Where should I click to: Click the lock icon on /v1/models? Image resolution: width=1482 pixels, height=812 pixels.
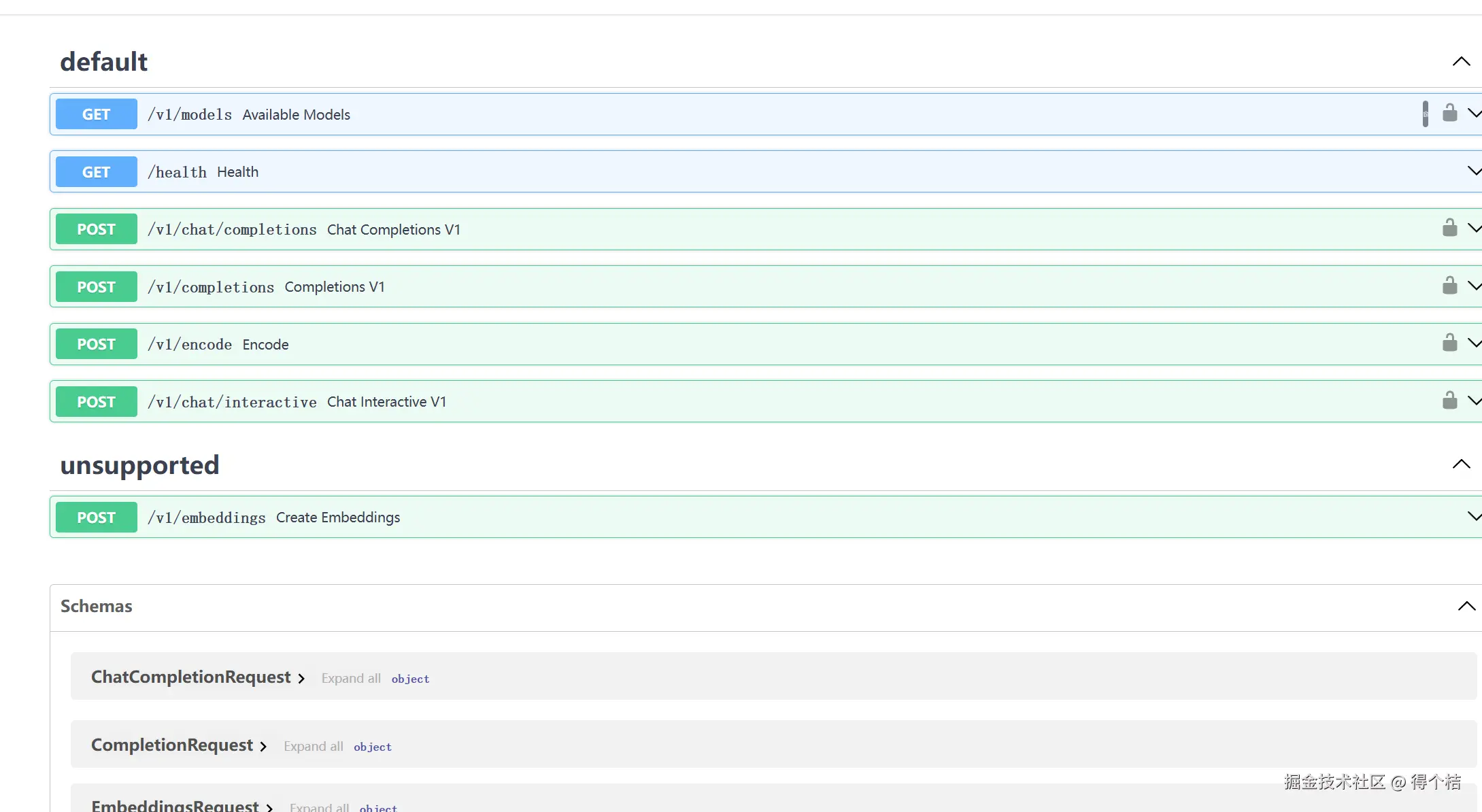coord(1449,113)
